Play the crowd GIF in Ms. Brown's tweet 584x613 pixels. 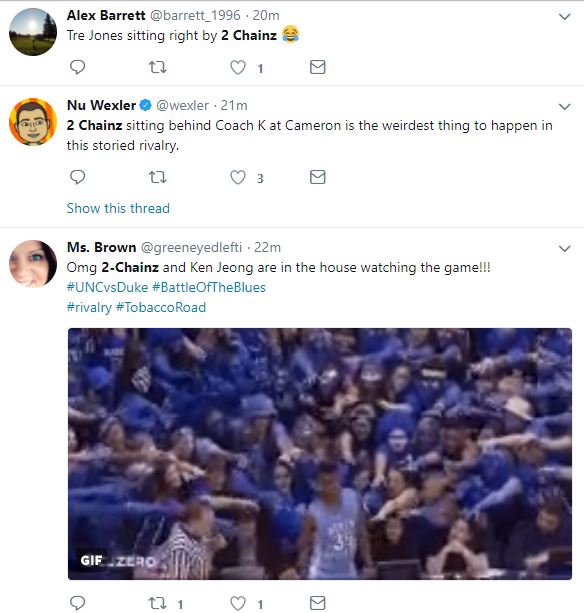[320, 454]
